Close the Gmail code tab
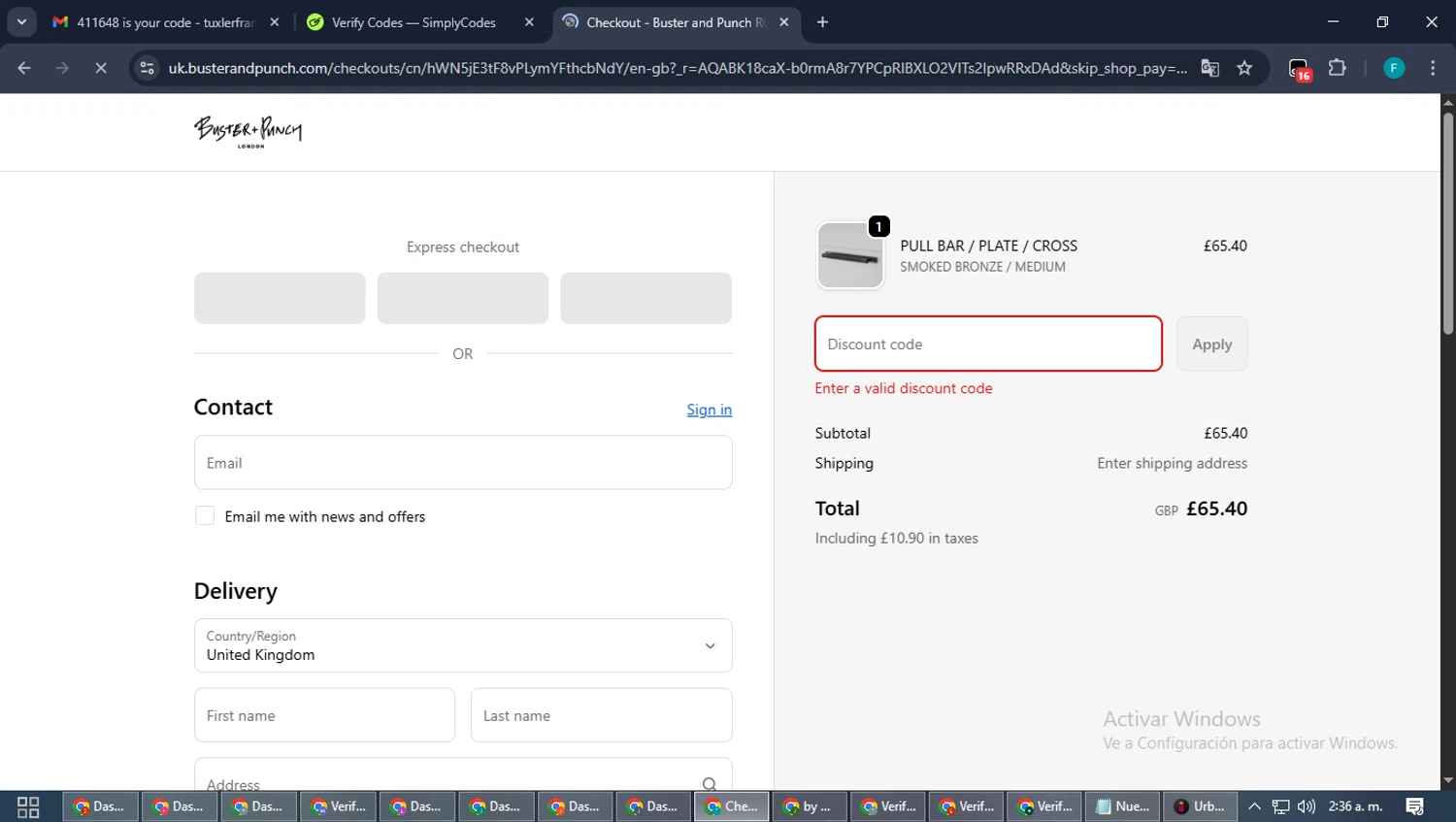The height and width of the screenshot is (822, 1456). [275, 22]
